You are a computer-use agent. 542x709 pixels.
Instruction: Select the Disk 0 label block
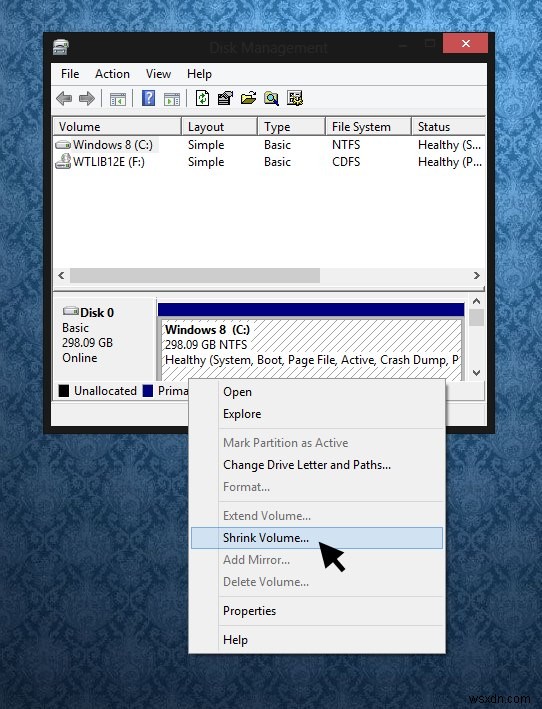coord(105,338)
